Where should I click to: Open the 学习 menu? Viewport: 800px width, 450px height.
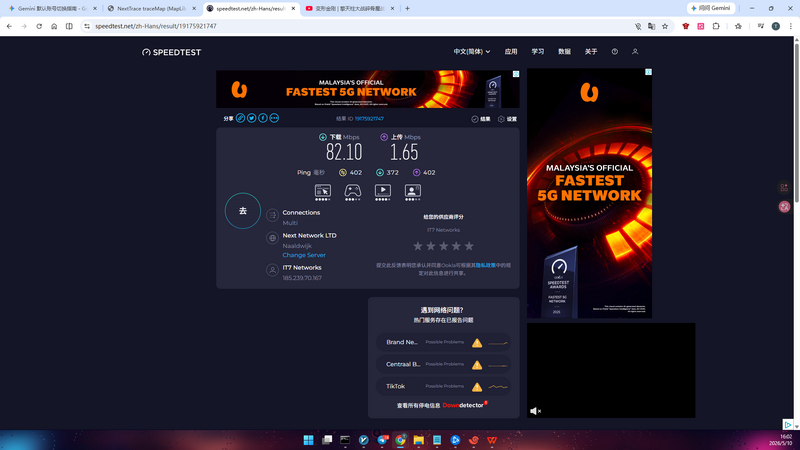[538, 52]
